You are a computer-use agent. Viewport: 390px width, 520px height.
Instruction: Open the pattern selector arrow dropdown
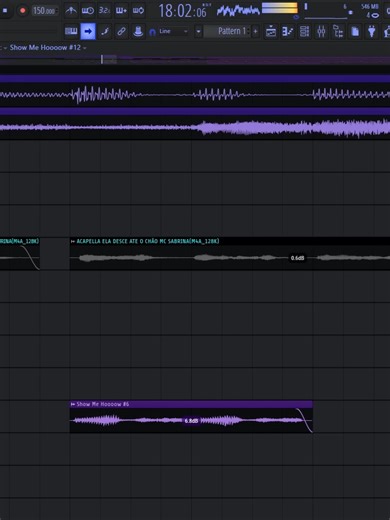[198, 32]
